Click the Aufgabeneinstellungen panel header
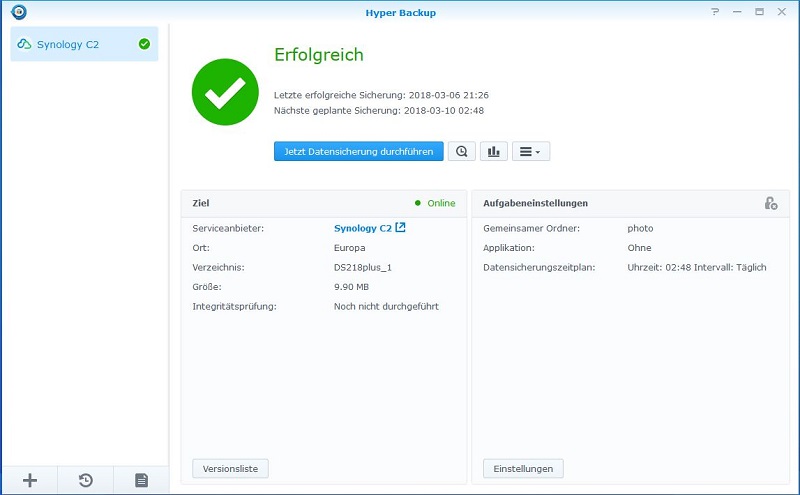The height and width of the screenshot is (495, 800). point(631,203)
